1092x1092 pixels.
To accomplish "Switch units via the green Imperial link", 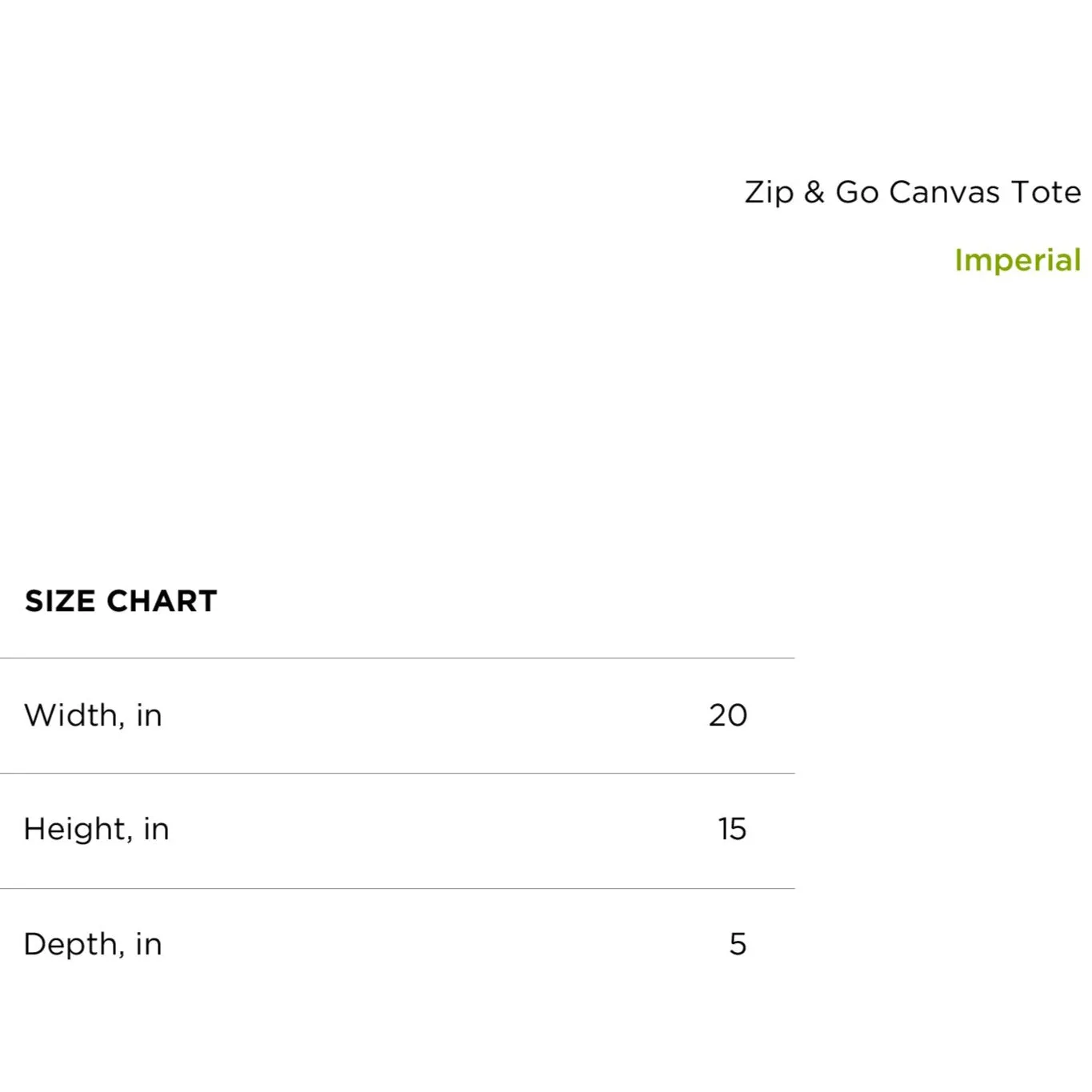I will (1018, 260).
